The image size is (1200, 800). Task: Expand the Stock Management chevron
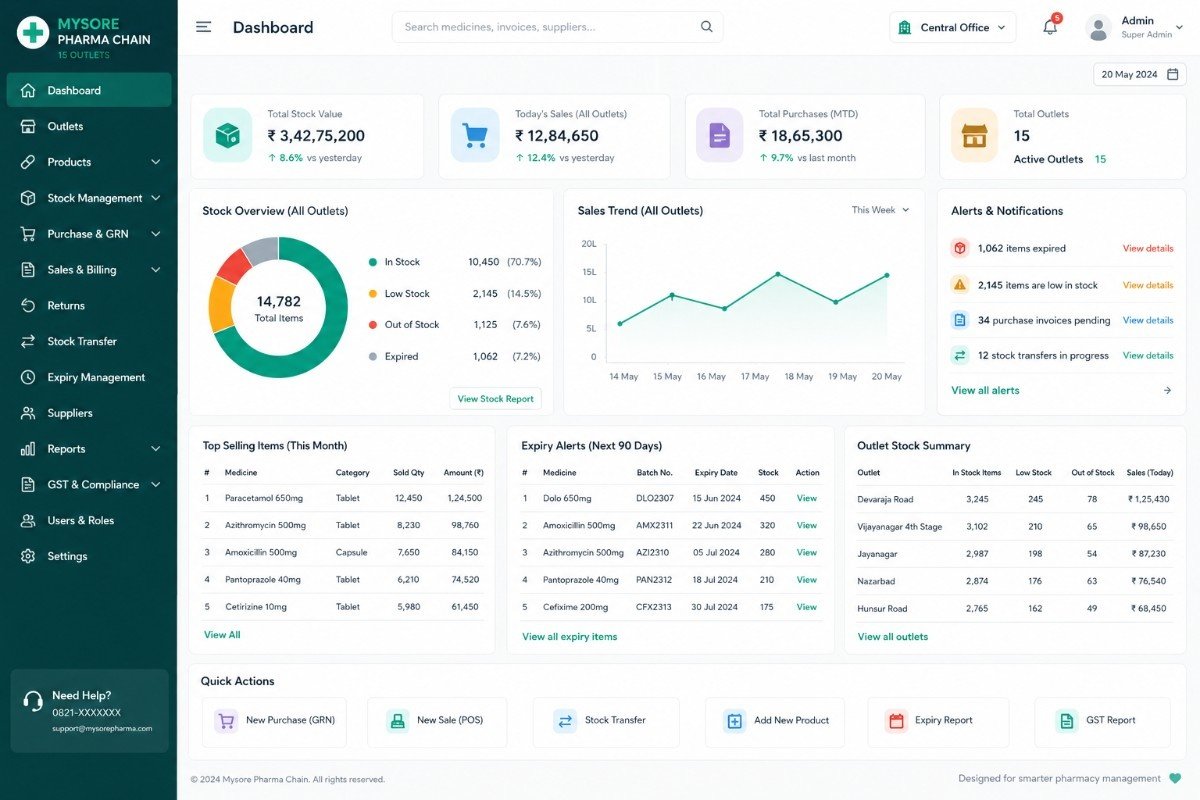[x=156, y=198]
